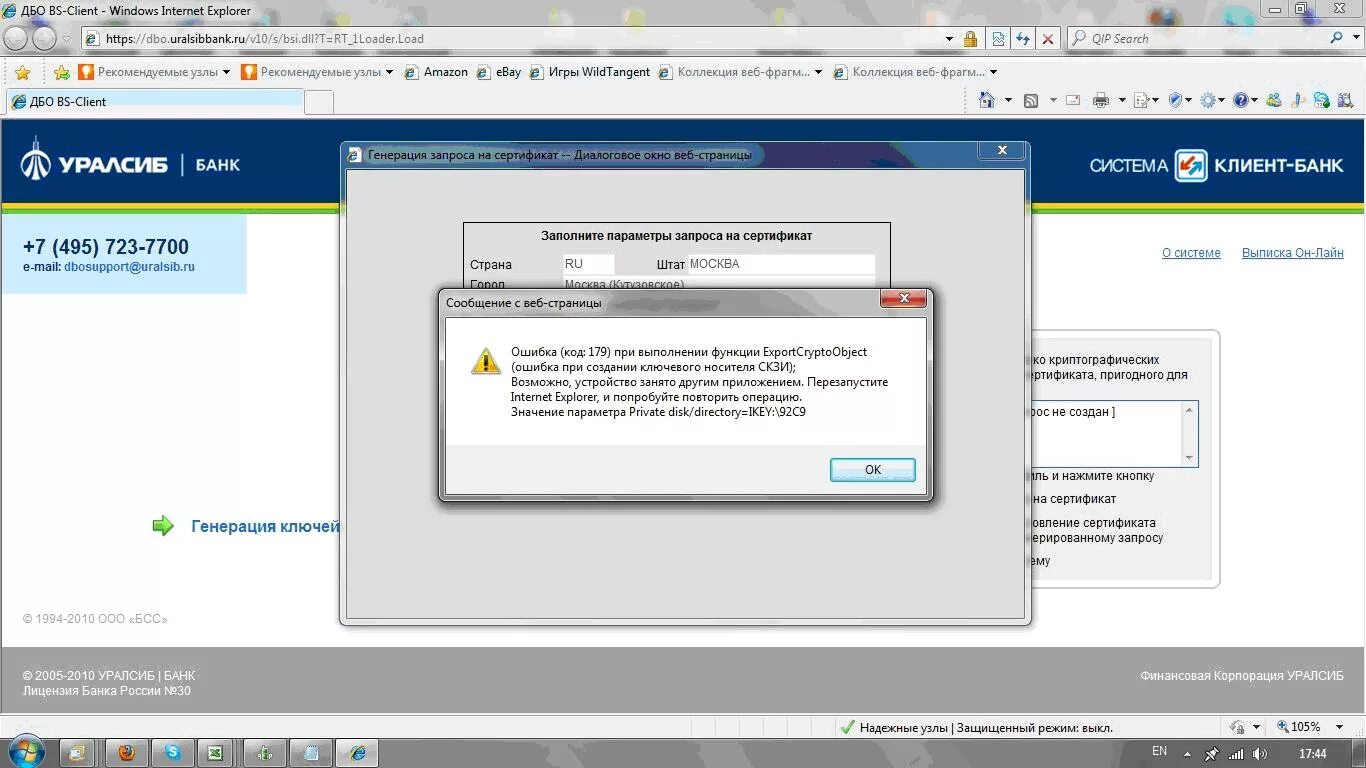
Task: Click the Print toolbar icon
Action: pyautogui.click(x=1101, y=100)
